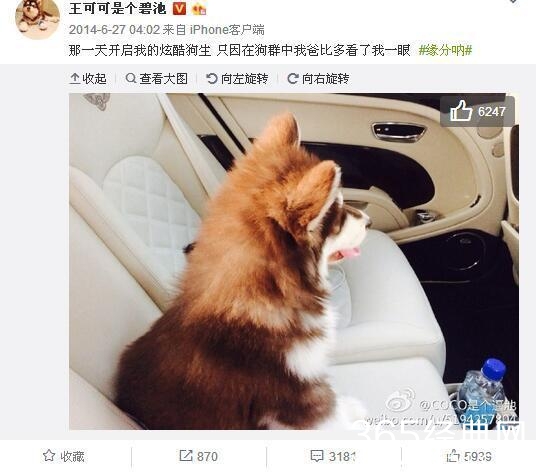Open the #缘分呐# hashtag topic
This screenshot has width=536, height=474.
click(x=445, y=51)
